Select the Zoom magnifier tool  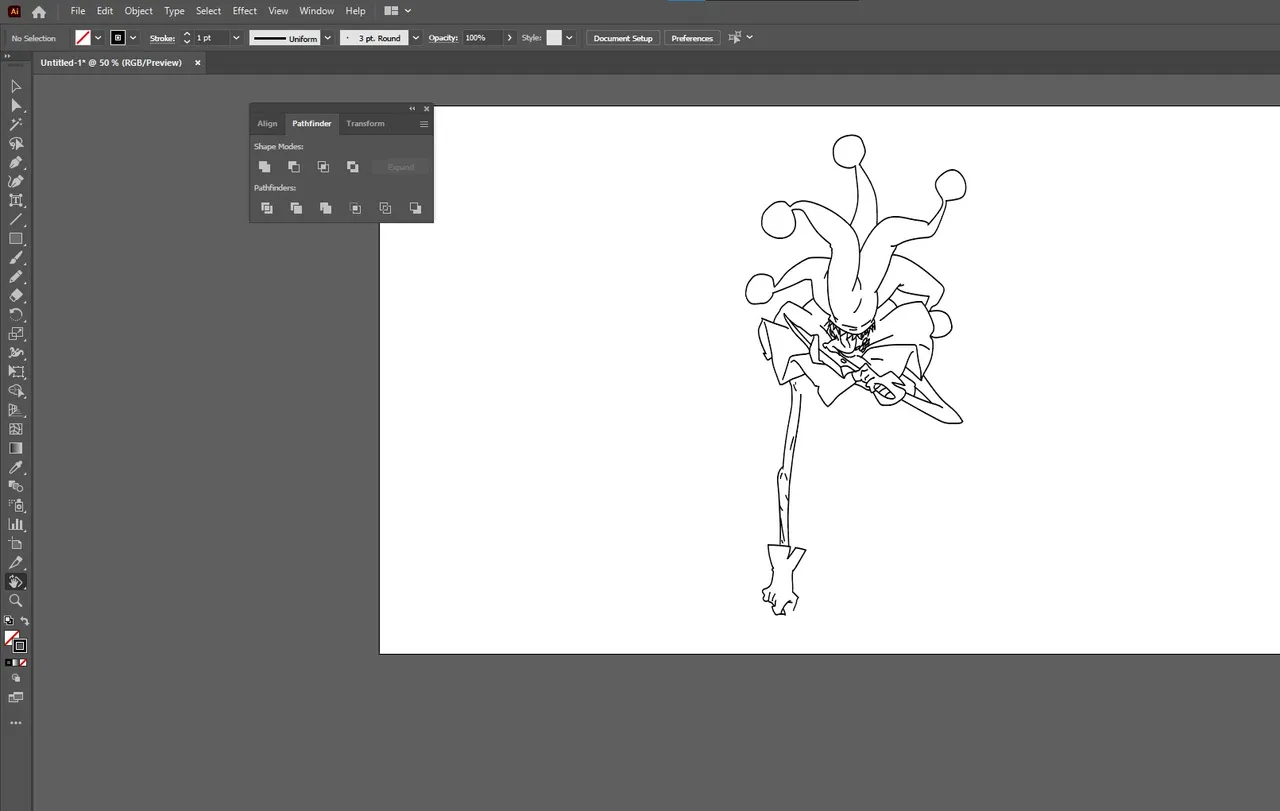(16, 601)
